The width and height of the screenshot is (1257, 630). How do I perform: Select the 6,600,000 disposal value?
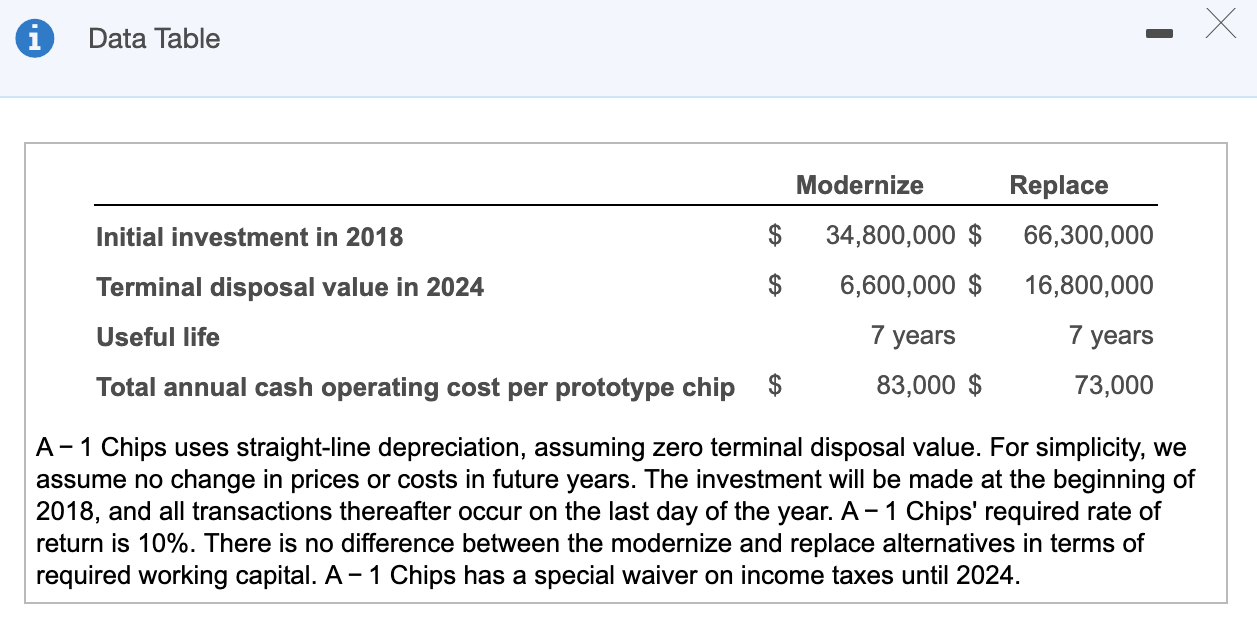[897, 285]
